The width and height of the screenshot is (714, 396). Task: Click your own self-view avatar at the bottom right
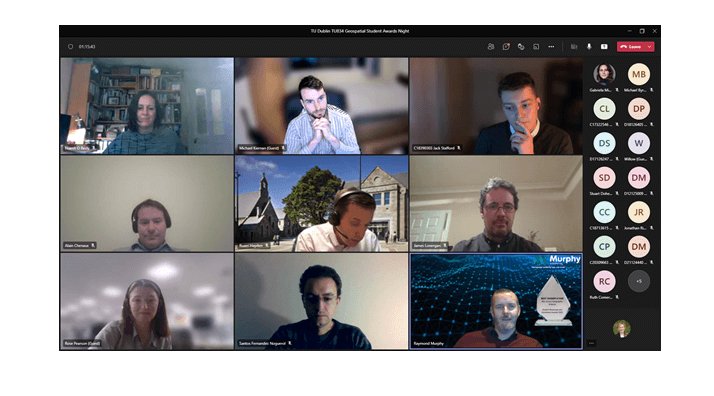point(622,329)
